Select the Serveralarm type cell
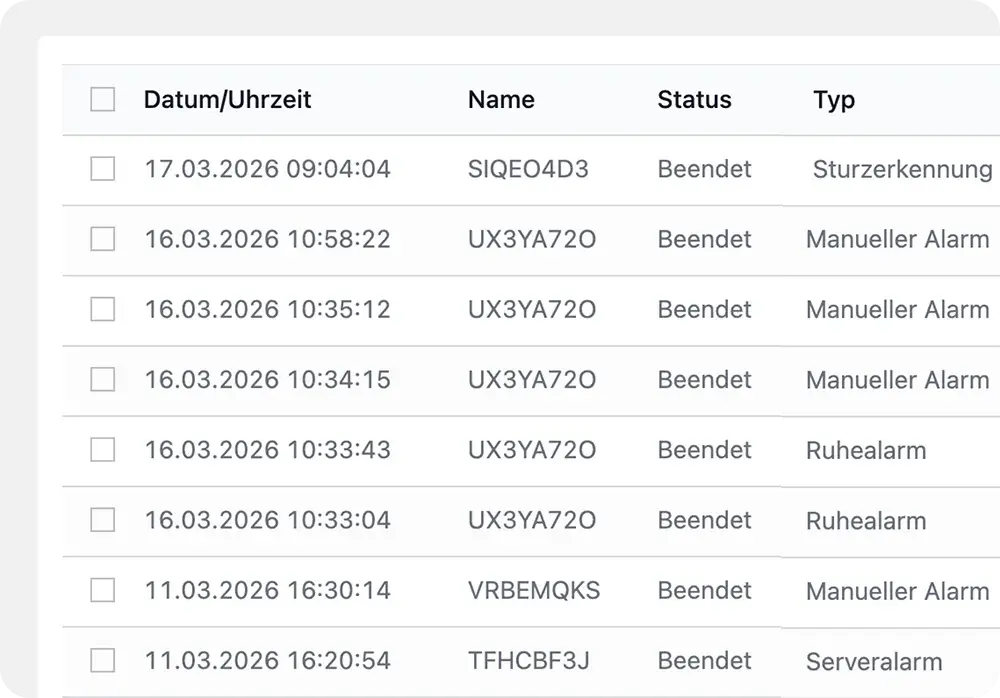This screenshot has width=1000, height=698. 874,661
